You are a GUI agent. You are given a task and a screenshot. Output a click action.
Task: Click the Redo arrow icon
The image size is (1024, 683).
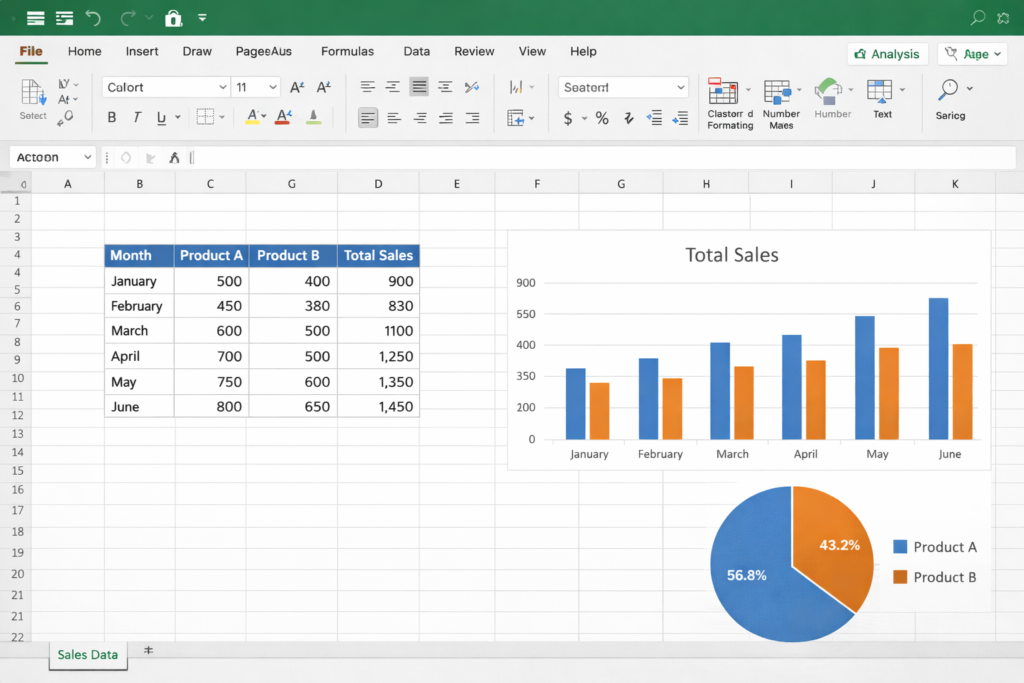pos(128,18)
